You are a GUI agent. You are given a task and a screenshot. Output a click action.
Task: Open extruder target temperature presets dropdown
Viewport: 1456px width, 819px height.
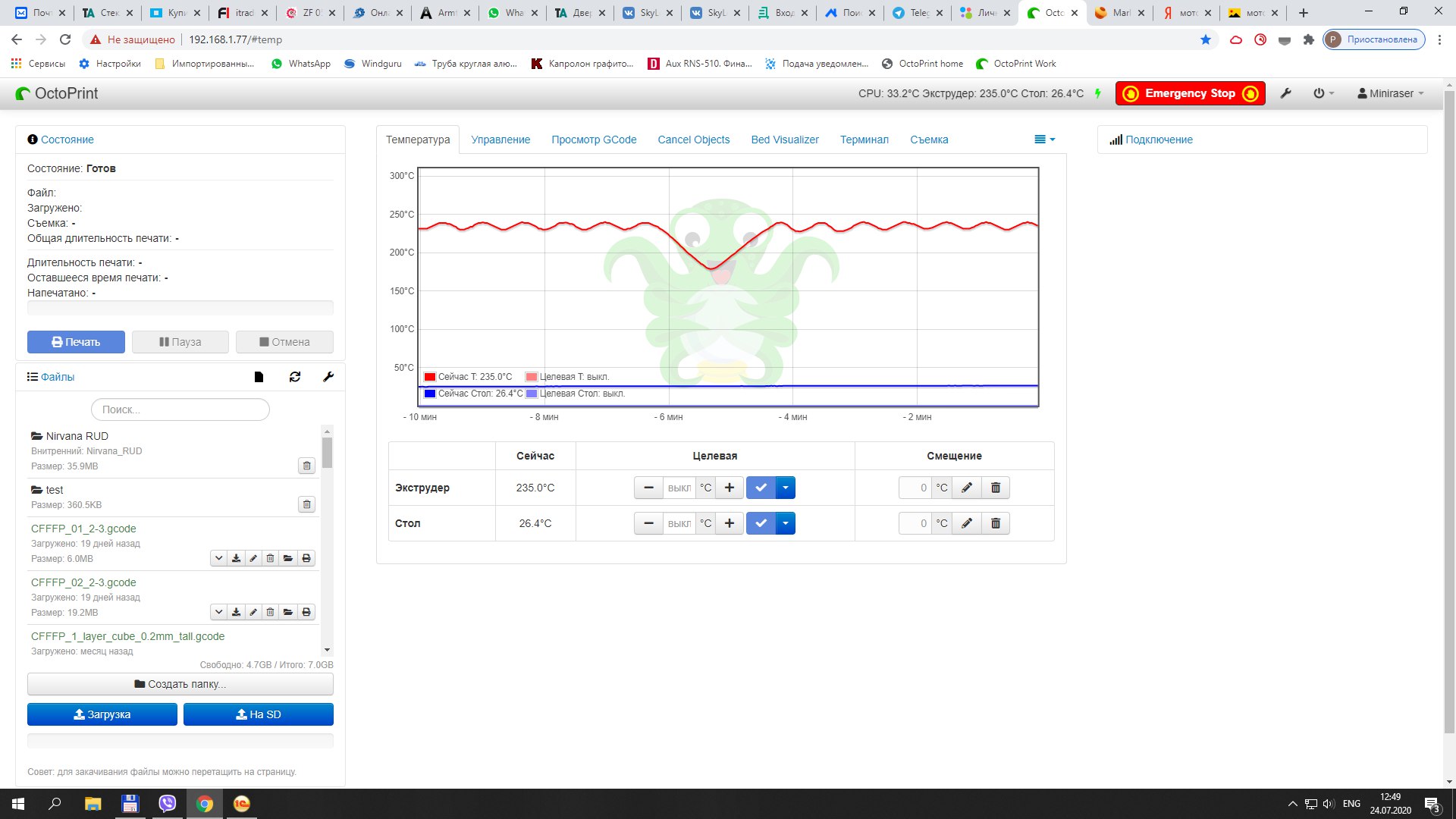(786, 488)
